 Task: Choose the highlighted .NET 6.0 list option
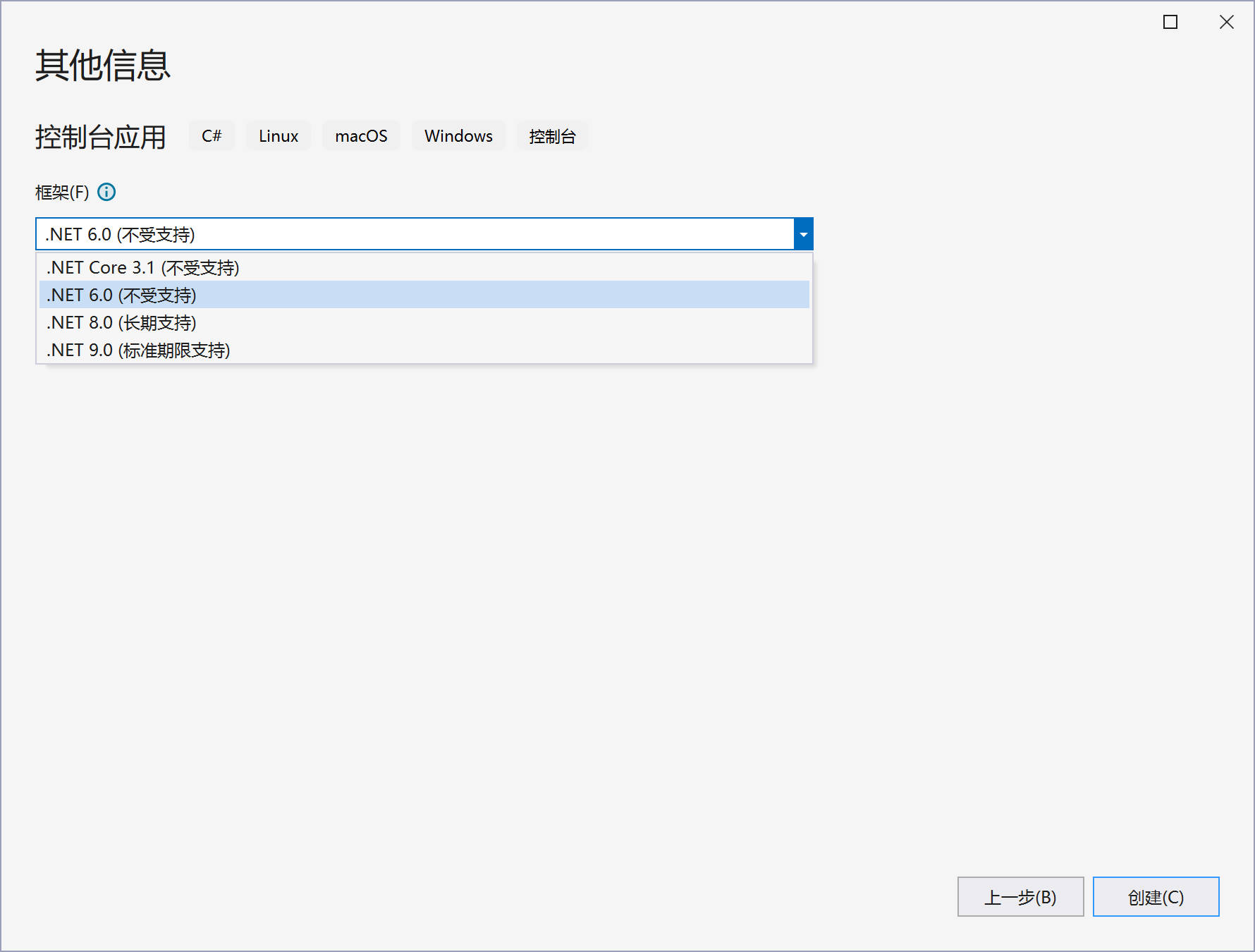tap(122, 295)
